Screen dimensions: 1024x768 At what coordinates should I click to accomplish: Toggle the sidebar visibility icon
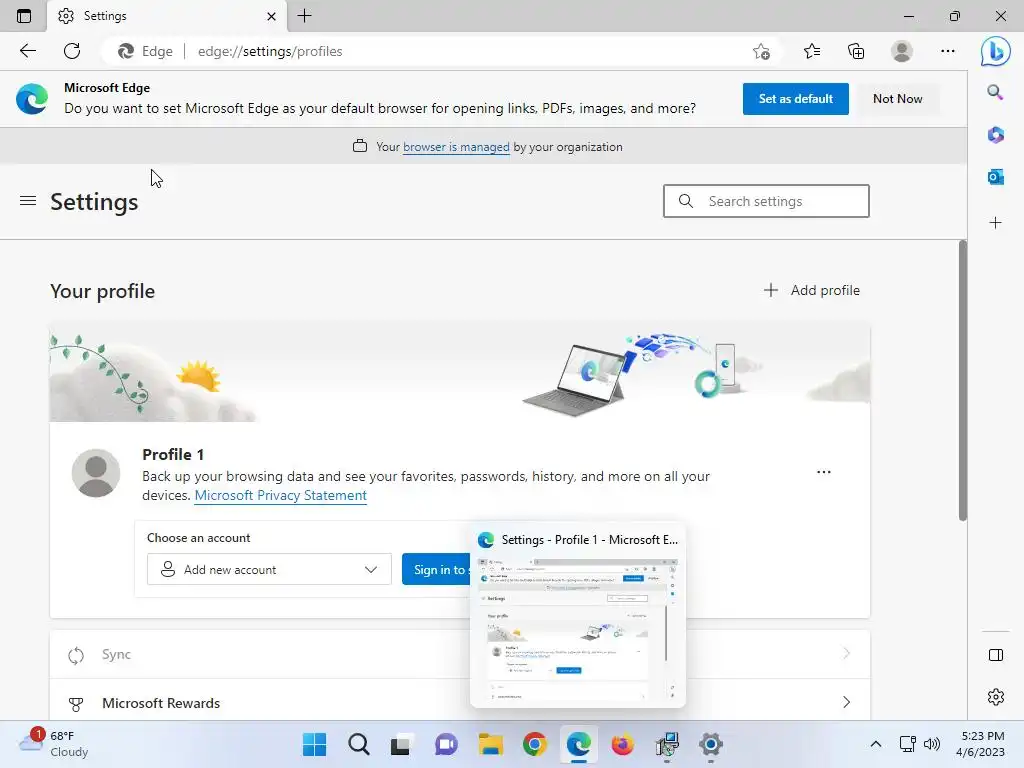coord(995,655)
